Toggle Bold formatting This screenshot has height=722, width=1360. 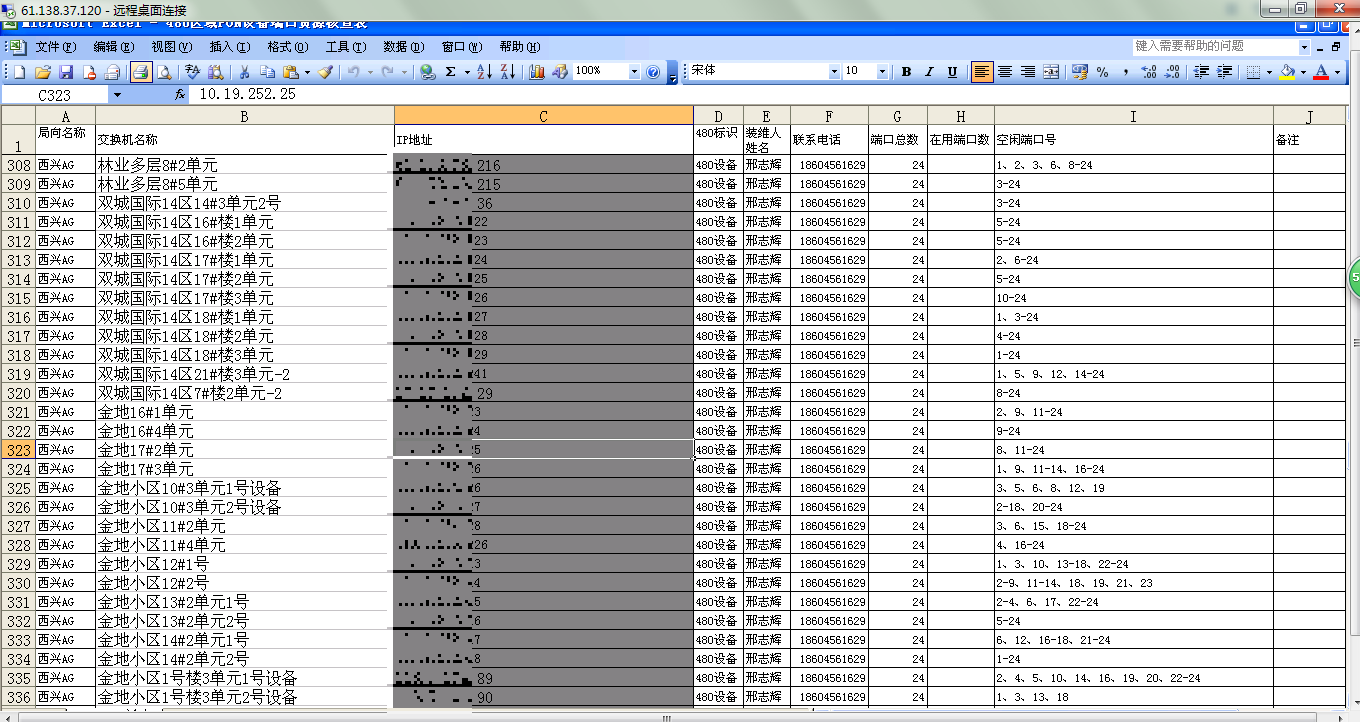point(906,72)
